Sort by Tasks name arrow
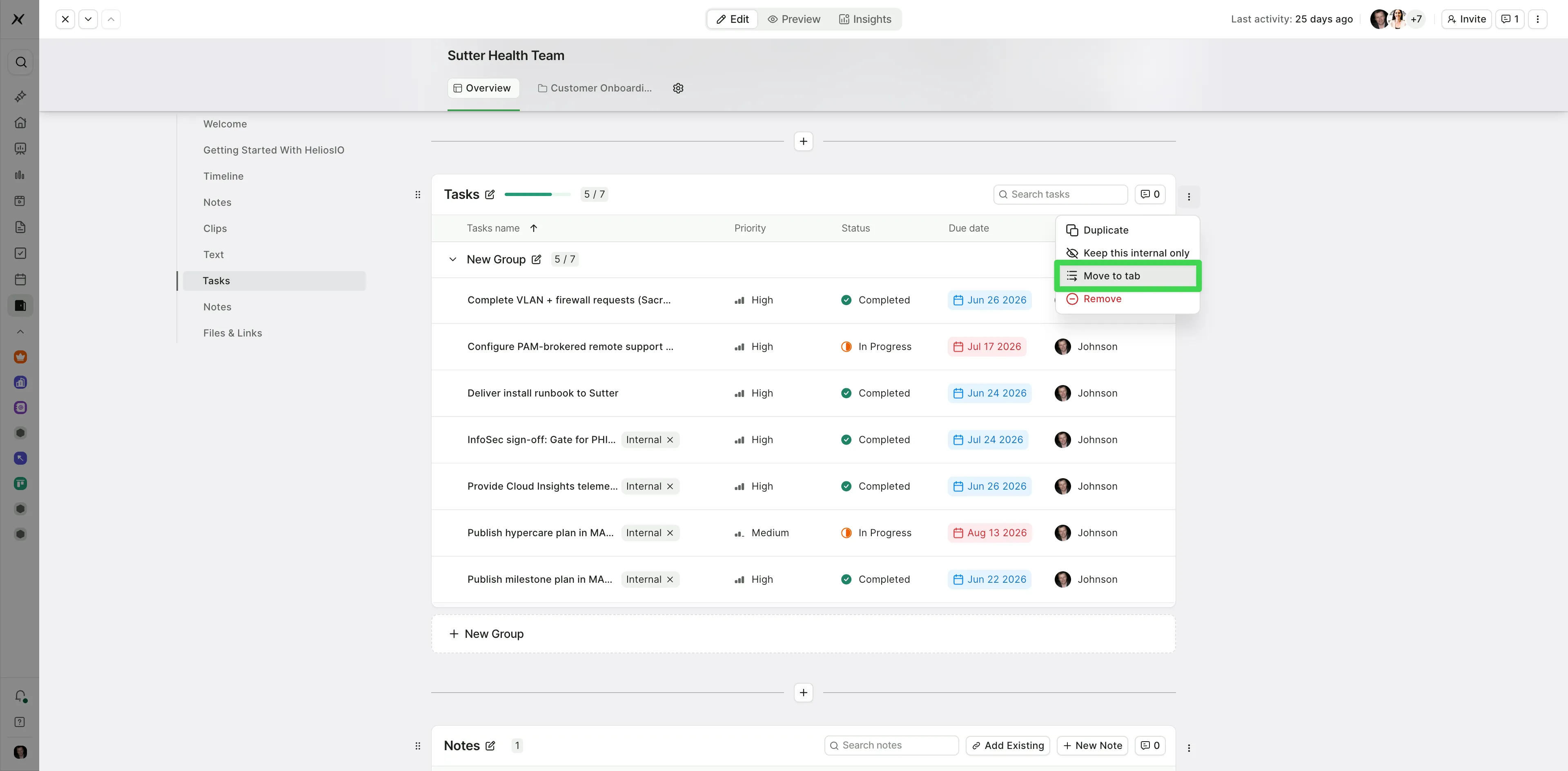Screen dimensions: 1568x771 click(x=534, y=228)
